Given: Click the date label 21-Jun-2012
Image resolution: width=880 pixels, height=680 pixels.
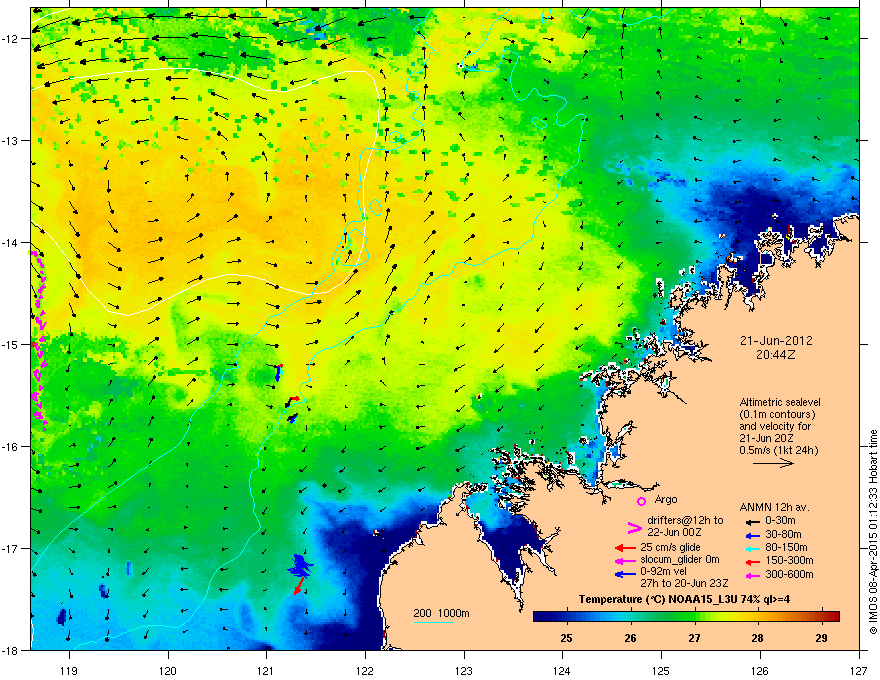Looking at the screenshot, I should click(x=776, y=341).
